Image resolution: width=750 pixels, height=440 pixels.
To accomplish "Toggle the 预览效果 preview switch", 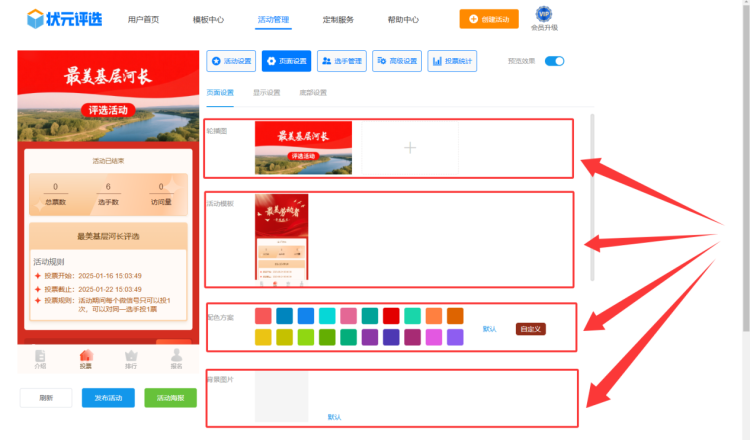I will pyautogui.click(x=554, y=61).
